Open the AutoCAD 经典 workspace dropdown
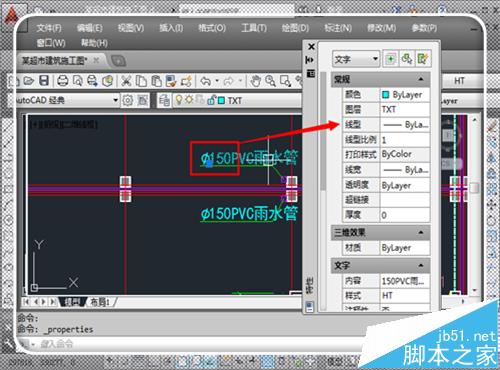 tap(115, 100)
